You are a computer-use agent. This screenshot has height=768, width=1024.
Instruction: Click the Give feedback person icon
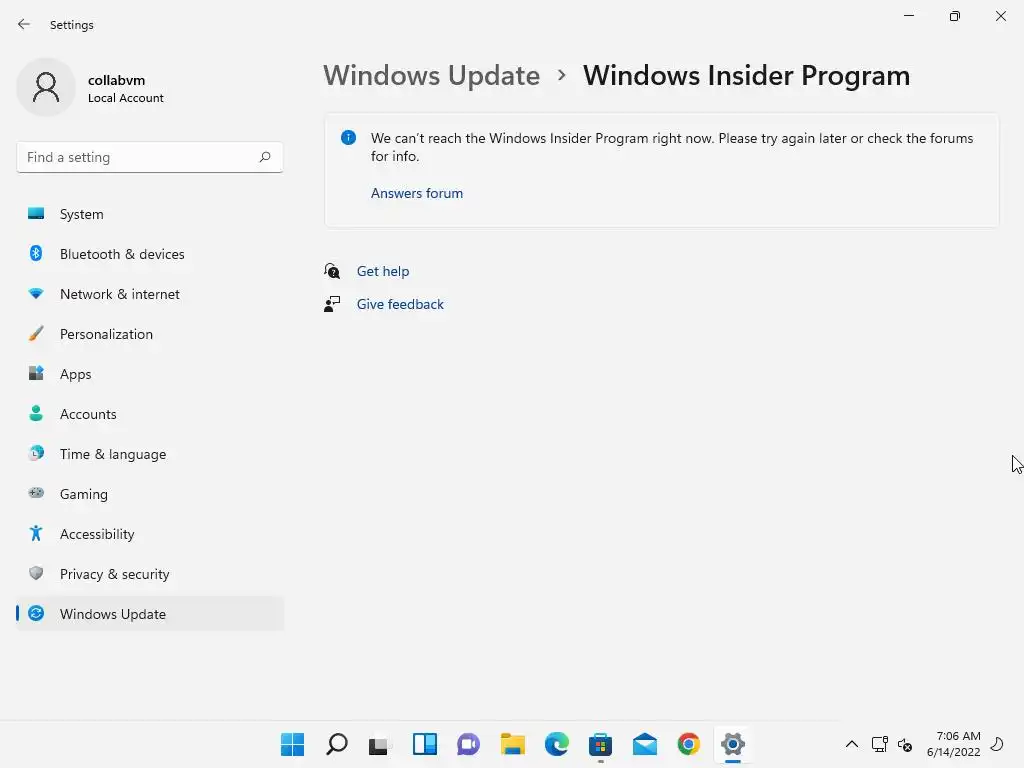(332, 304)
